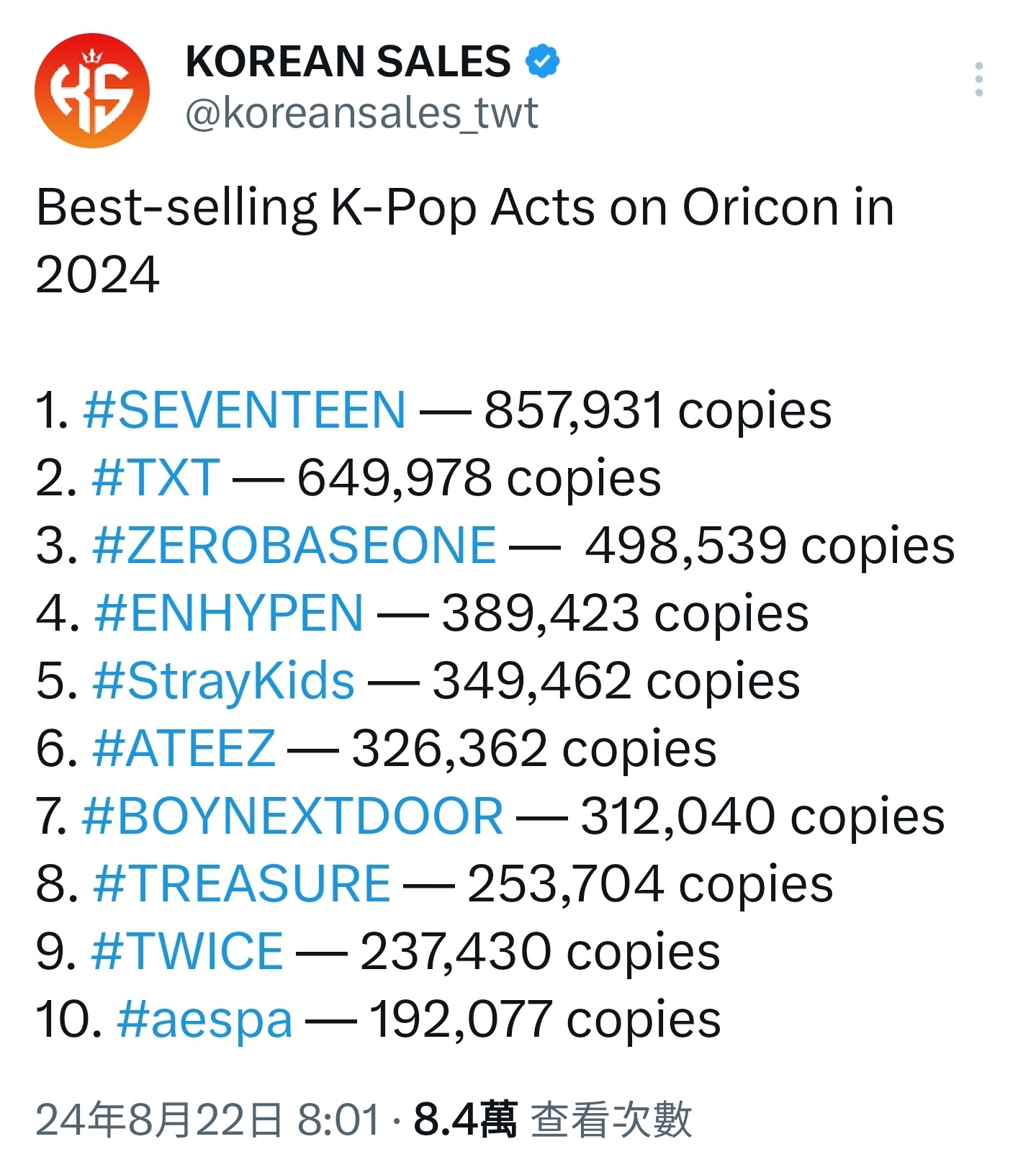Screen dimensions: 1036x1175
Task: Open the Korean Sales profile avatar
Action: 92,90
